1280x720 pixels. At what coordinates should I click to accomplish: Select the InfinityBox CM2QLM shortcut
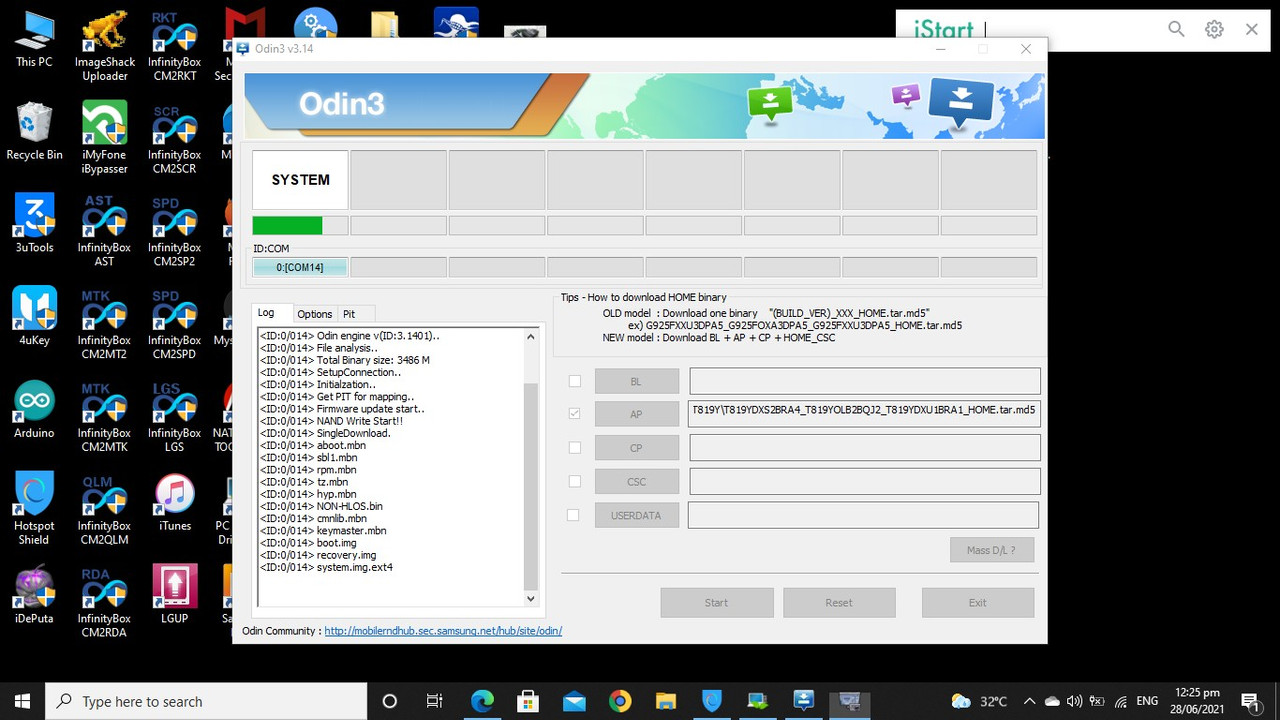click(105, 510)
